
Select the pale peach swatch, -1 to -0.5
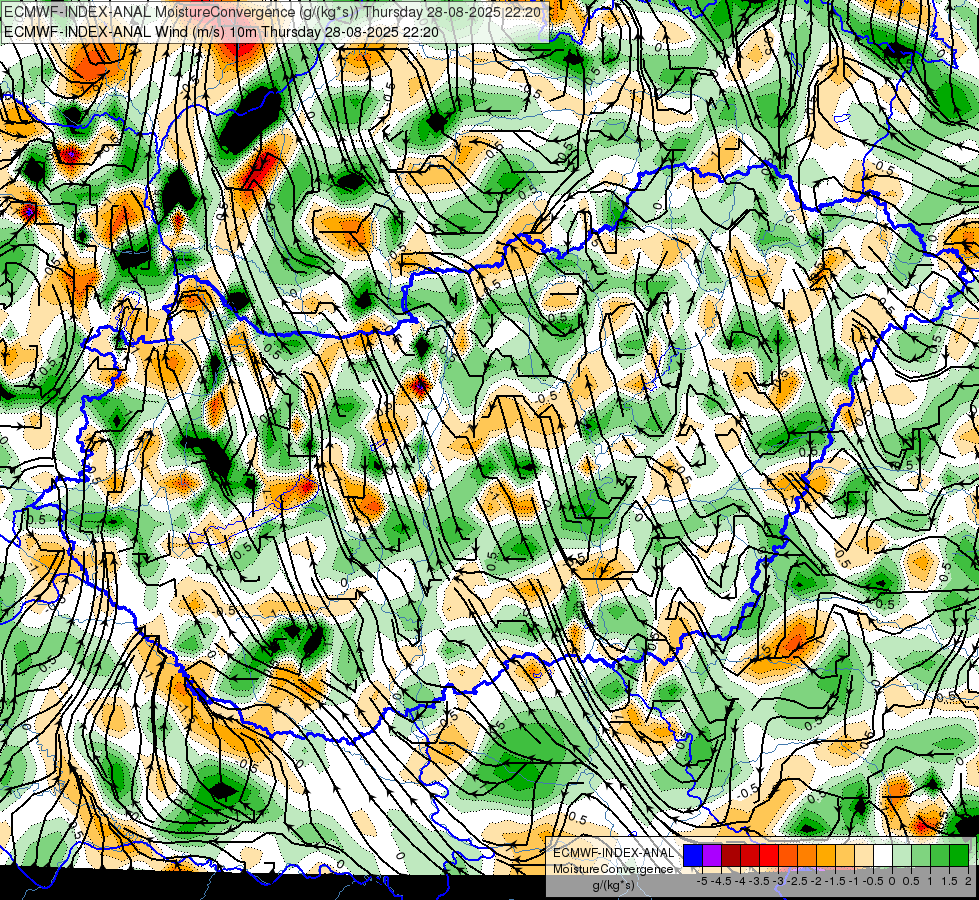pyautogui.click(x=864, y=856)
